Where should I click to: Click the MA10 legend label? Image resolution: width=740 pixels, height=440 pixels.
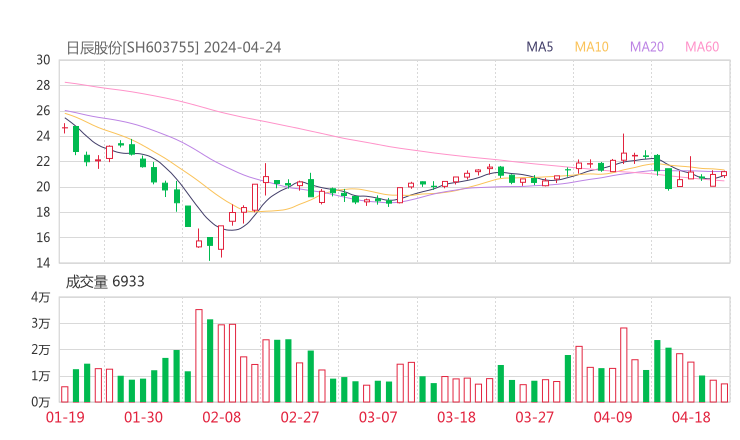coord(591,47)
